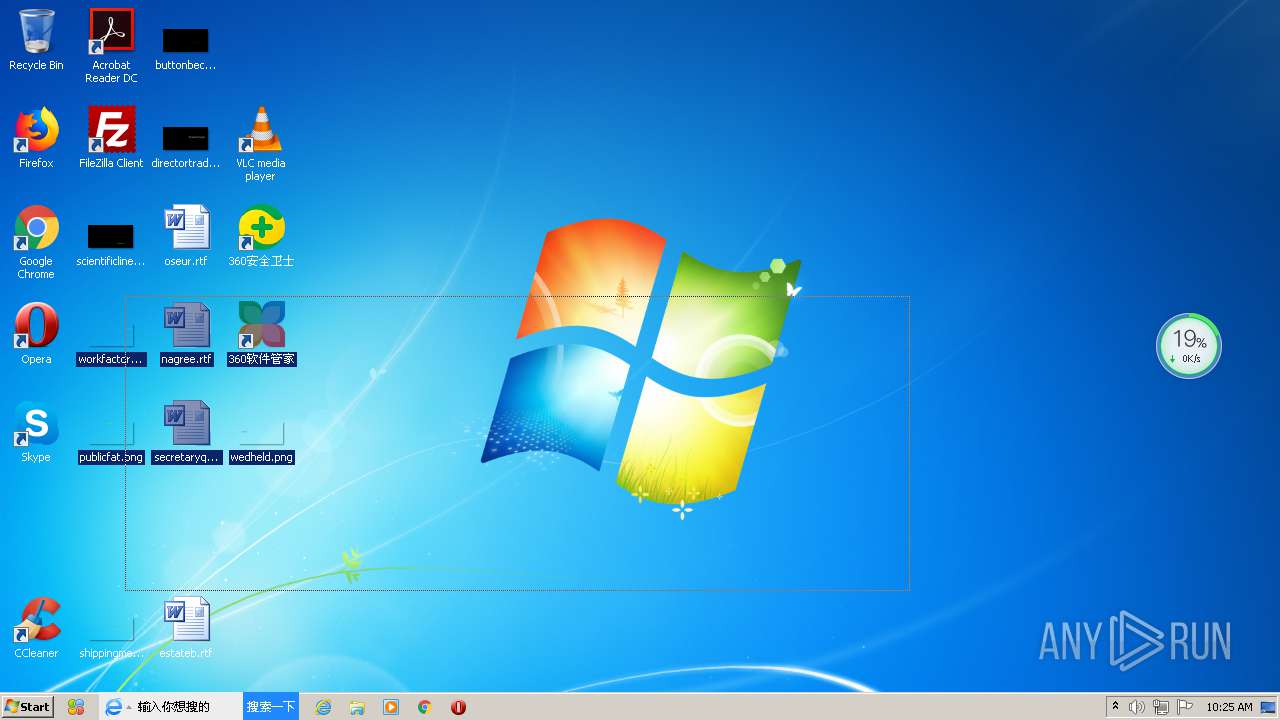Select the FileZilla Client shortcut
This screenshot has width=1280, height=720.
[x=111, y=138]
